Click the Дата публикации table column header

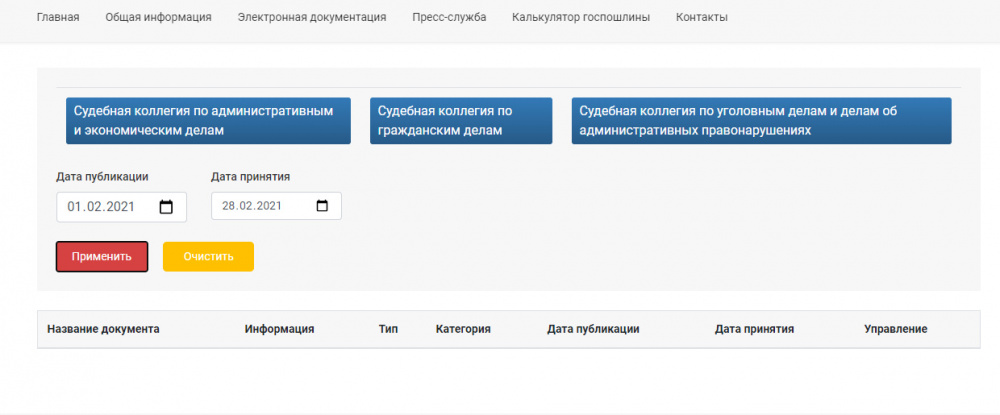pyautogui.click(x=593, y=328)
